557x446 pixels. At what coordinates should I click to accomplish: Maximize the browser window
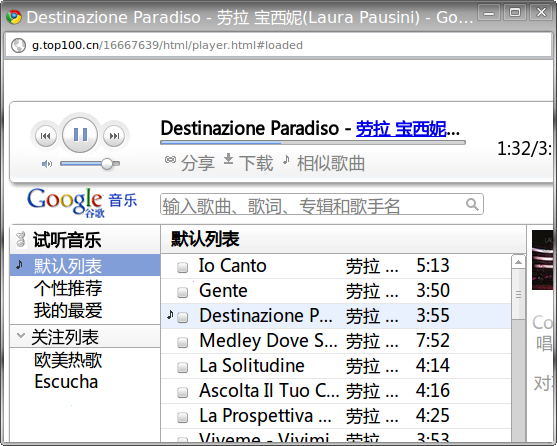515,13
